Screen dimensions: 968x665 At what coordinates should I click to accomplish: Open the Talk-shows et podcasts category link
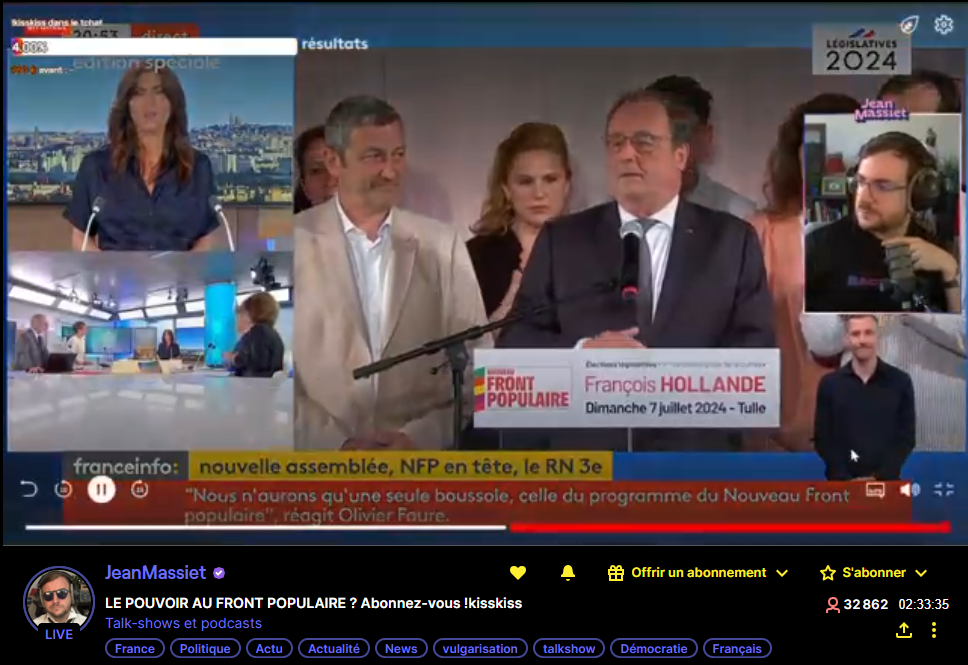[x=183, y=623]
